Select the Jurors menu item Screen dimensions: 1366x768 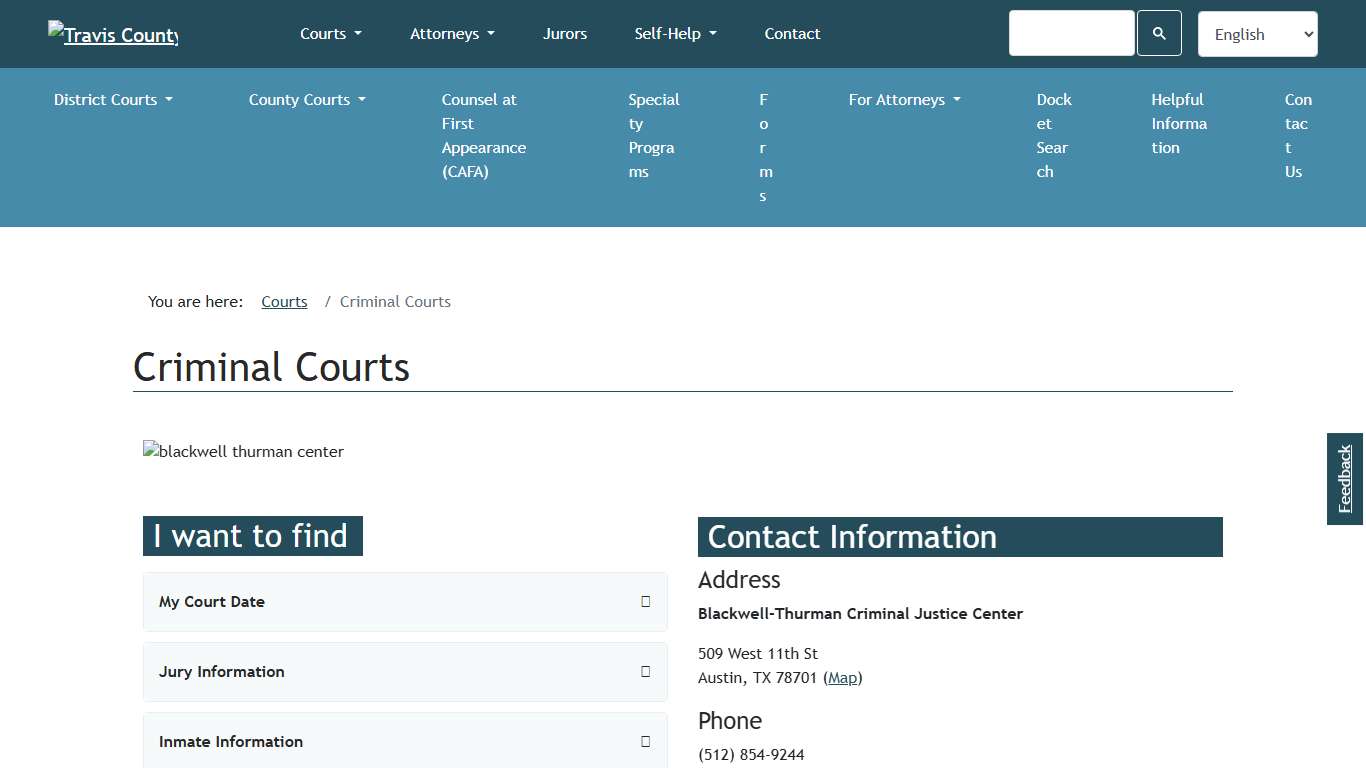click(x=565, y=33)
